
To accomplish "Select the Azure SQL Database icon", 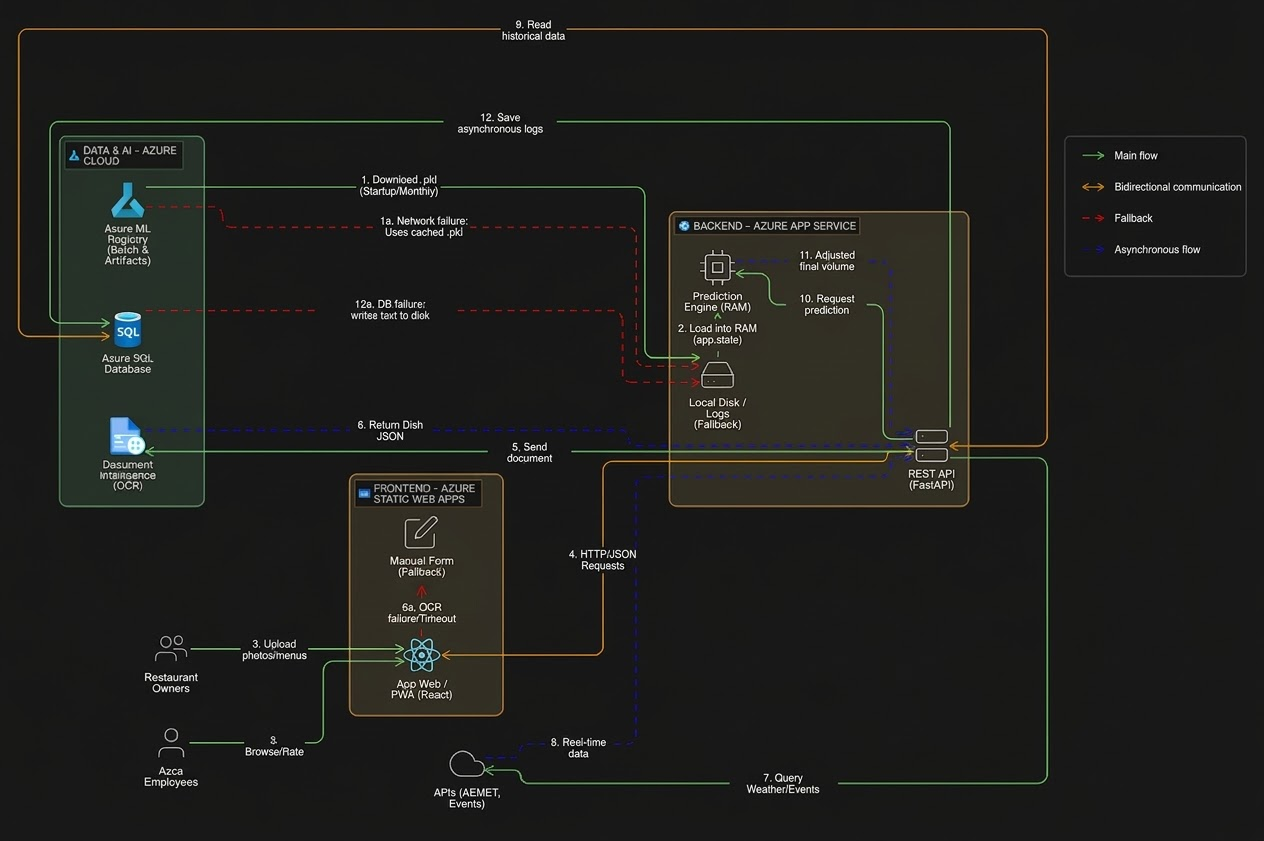I will click(128, 330).
